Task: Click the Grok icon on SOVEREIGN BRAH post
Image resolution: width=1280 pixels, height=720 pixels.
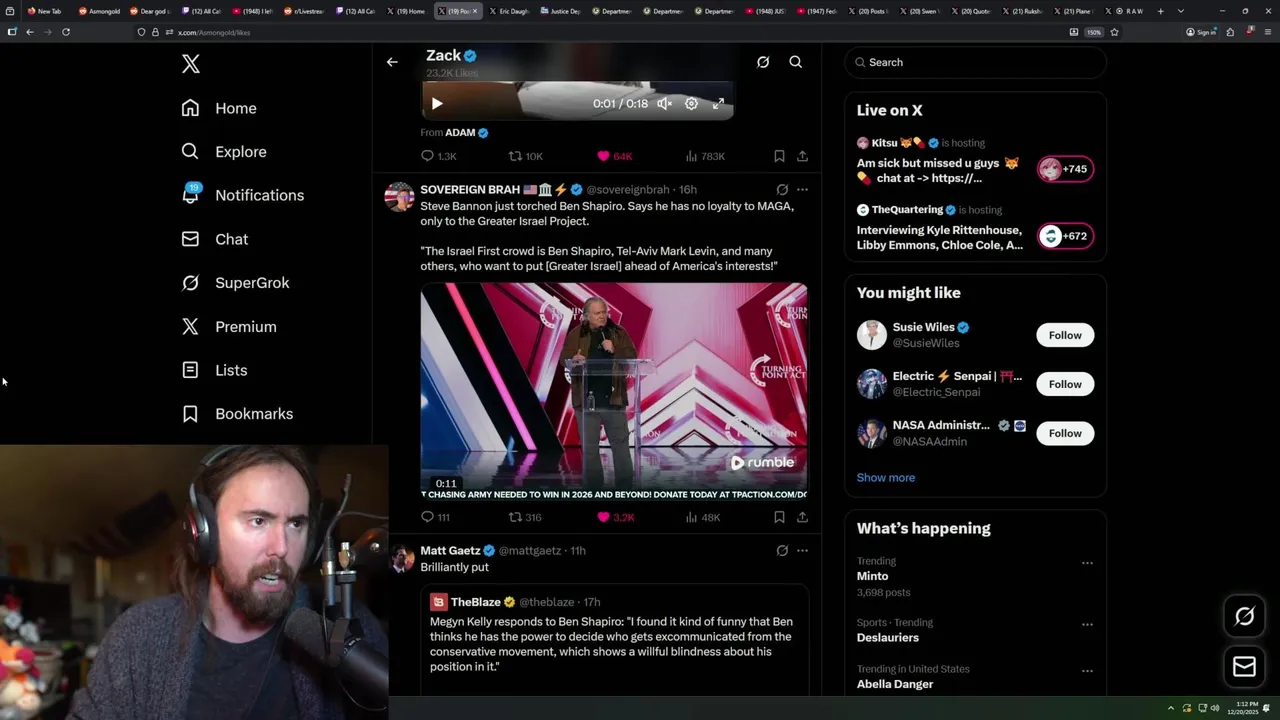Action: click(782, 189)
